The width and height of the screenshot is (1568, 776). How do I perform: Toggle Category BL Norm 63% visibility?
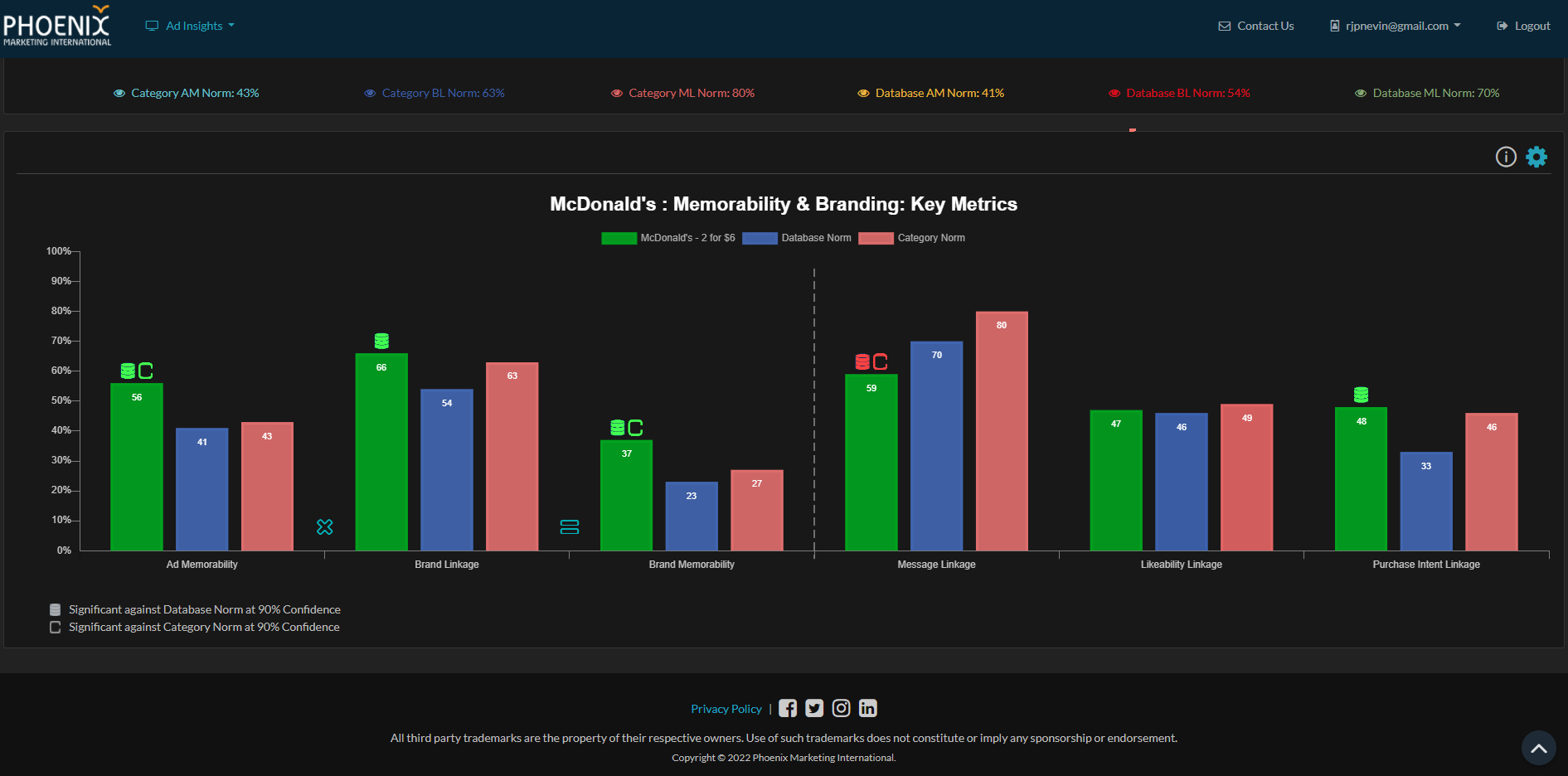pos(434,93)
